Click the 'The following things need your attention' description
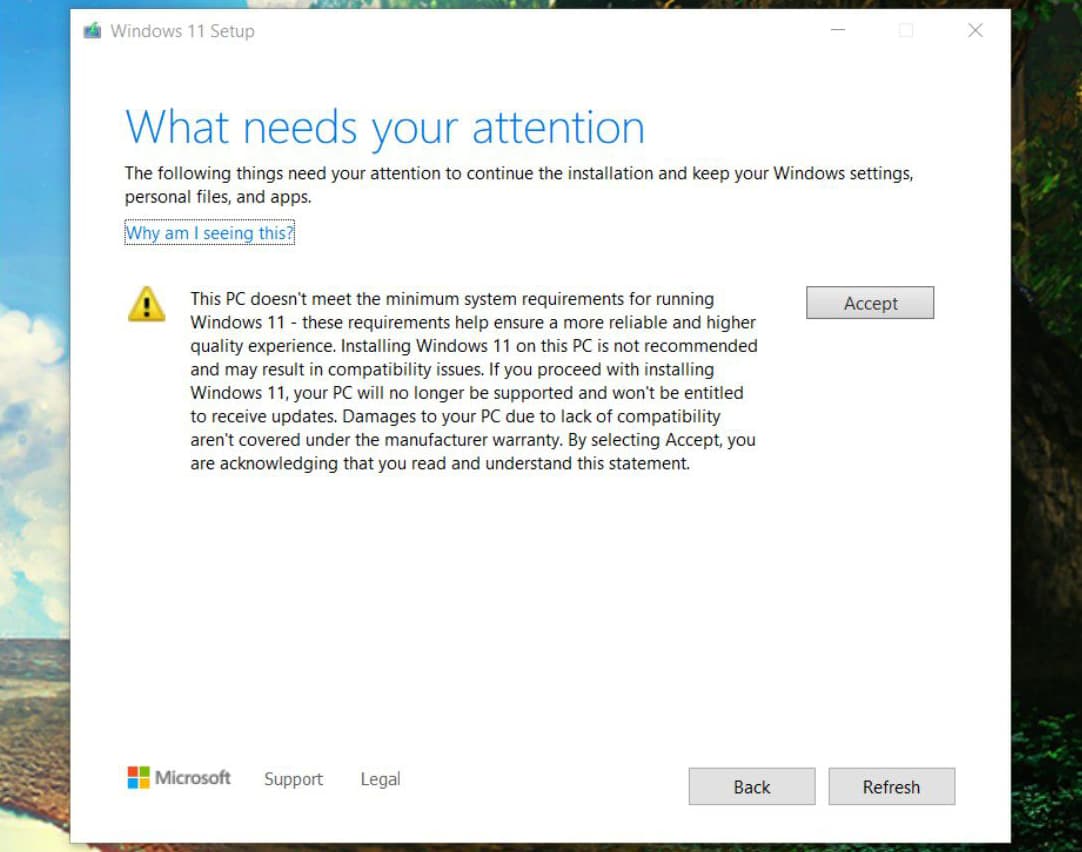This screenshot has height=852, width=1082. tap(519, 185)
